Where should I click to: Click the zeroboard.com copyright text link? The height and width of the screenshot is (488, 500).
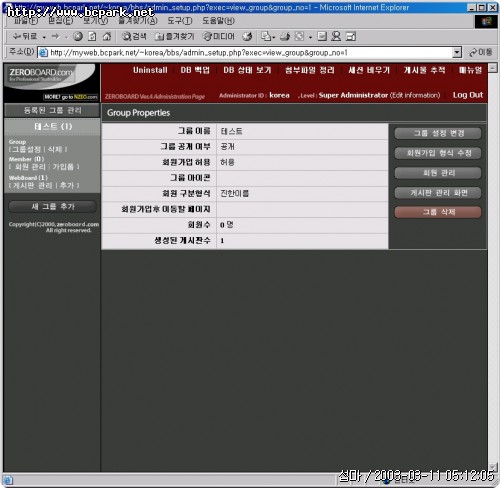pyautogui.click(x=78, y=224)
